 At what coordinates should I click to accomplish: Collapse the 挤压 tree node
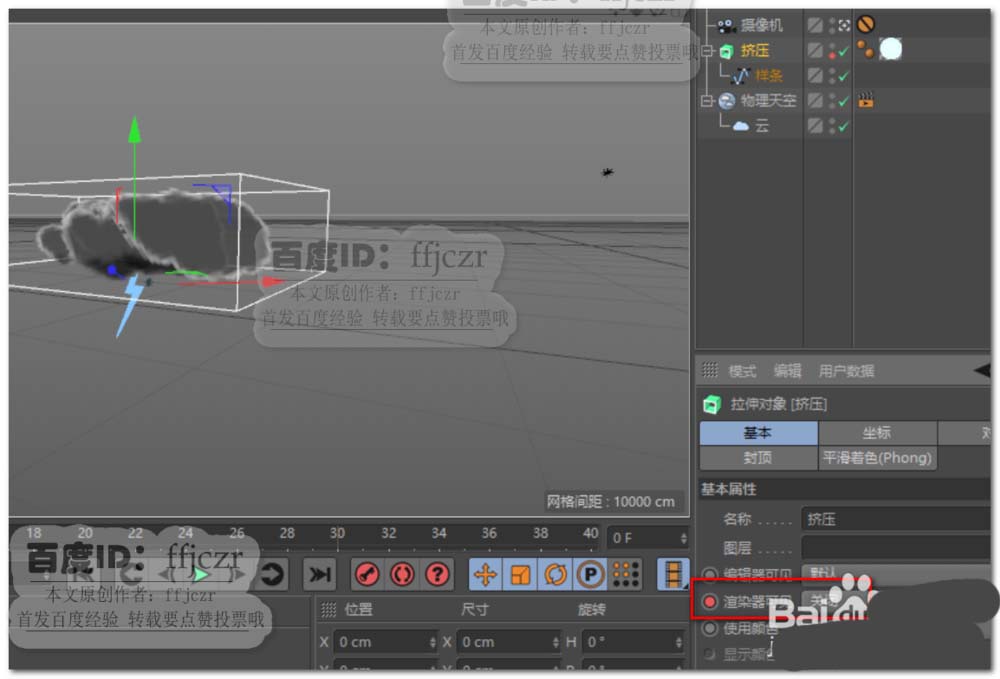(x=706, y=51)
